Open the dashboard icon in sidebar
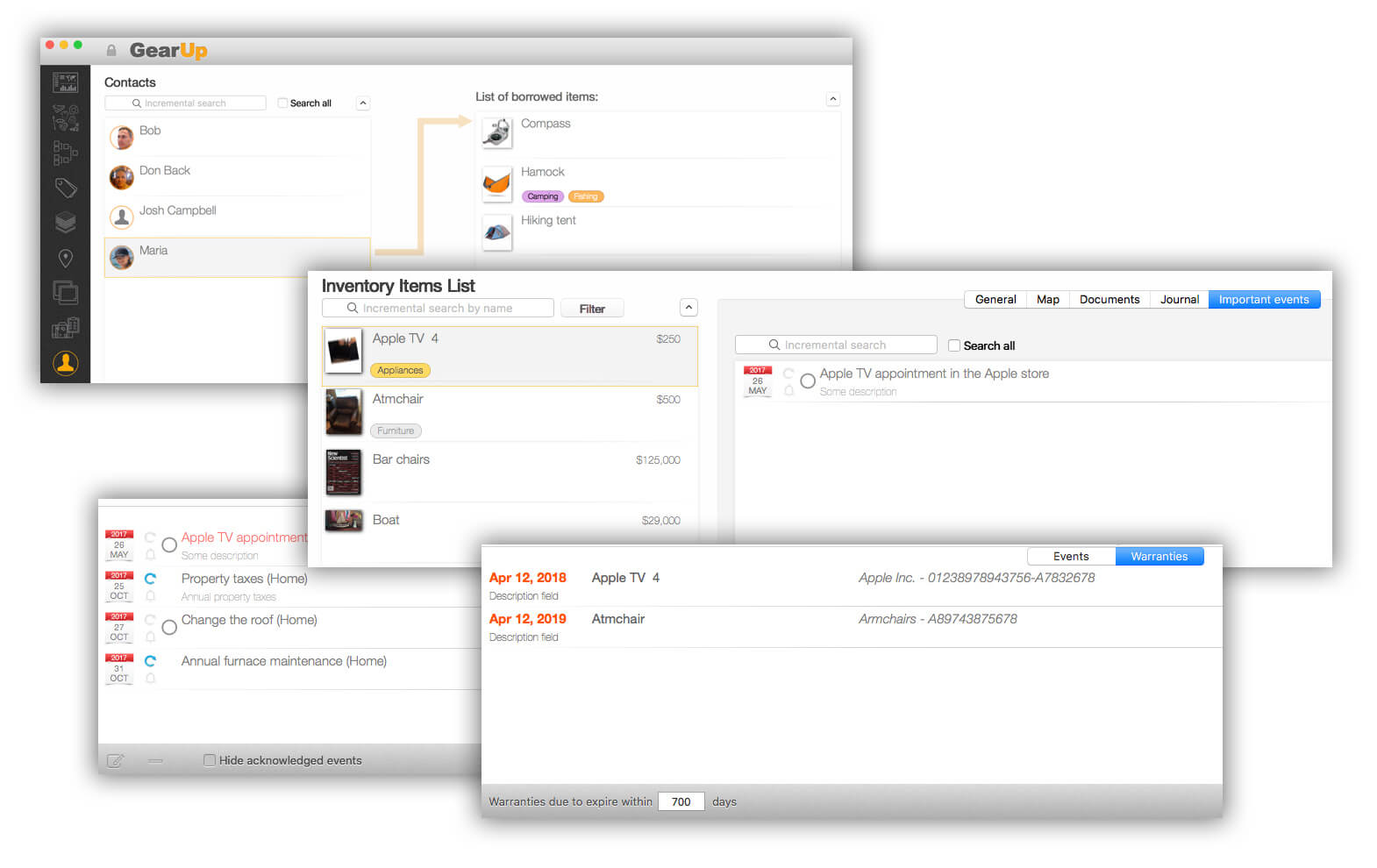Viewport: 1377px width, 868px height. coord(65,82)
